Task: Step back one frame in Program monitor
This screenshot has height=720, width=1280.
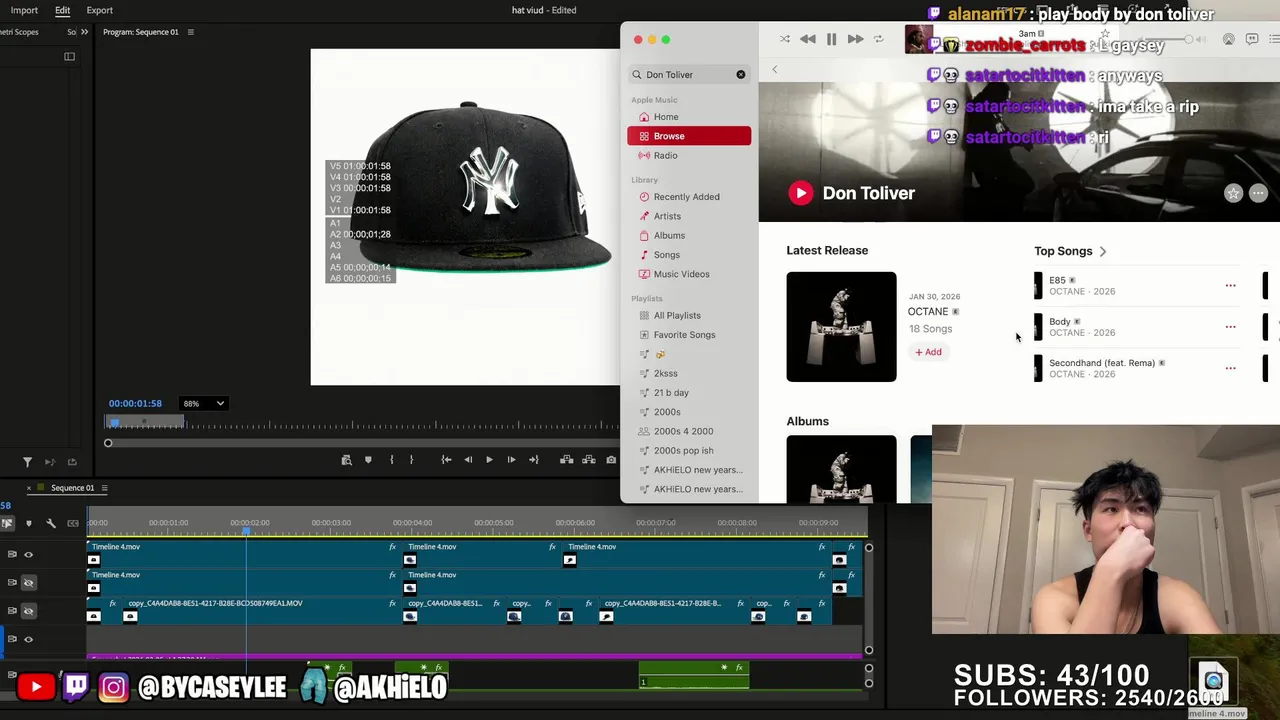Action: [x=468, y=460]
